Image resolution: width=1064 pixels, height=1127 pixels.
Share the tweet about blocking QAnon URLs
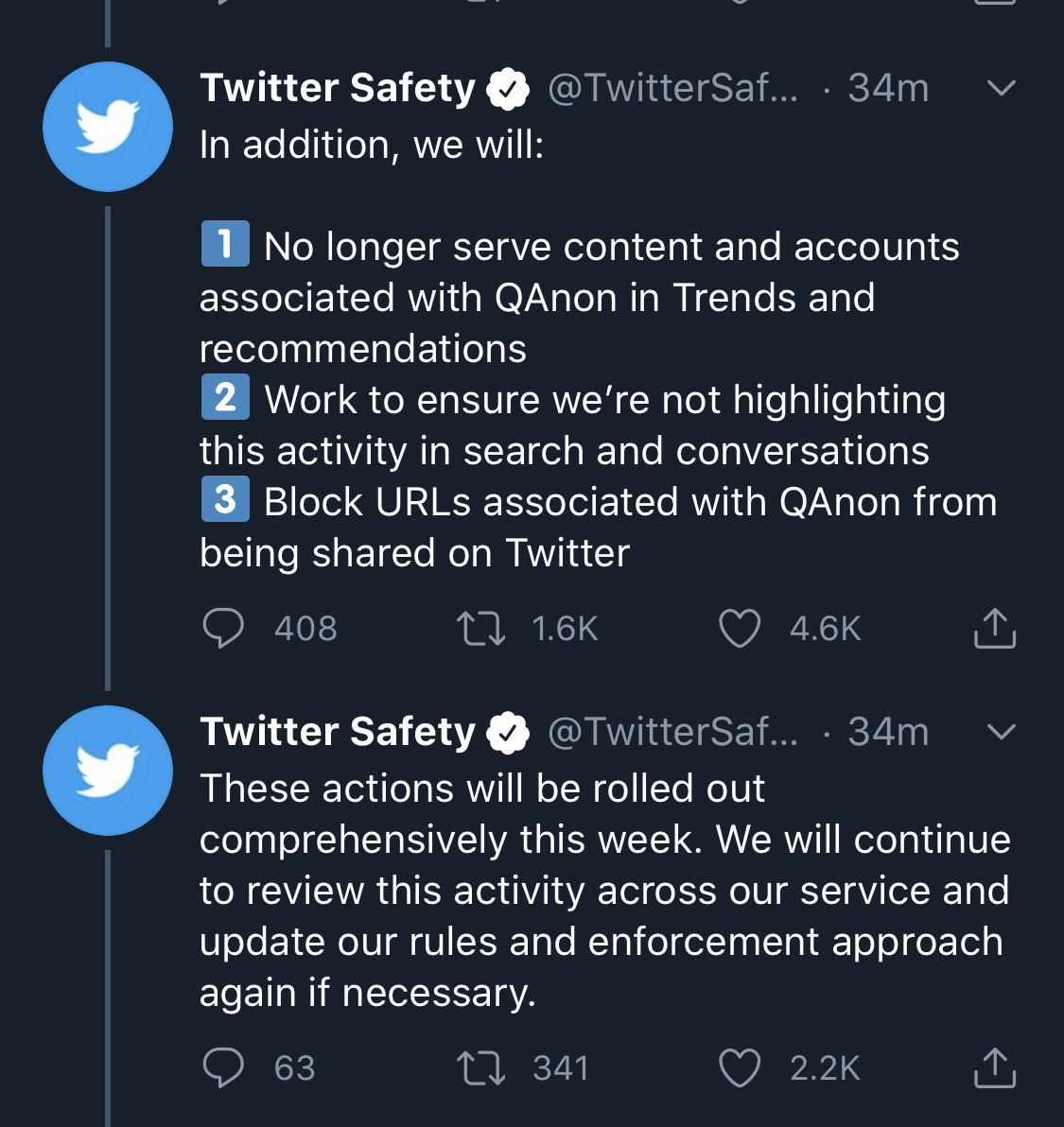(994, 628)
